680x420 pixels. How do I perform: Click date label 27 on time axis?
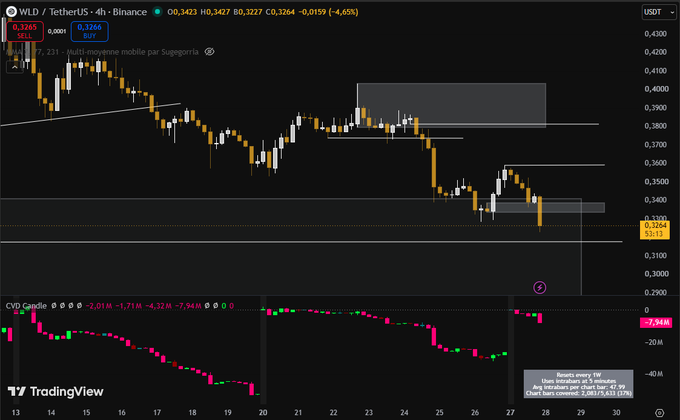[510, 412]
